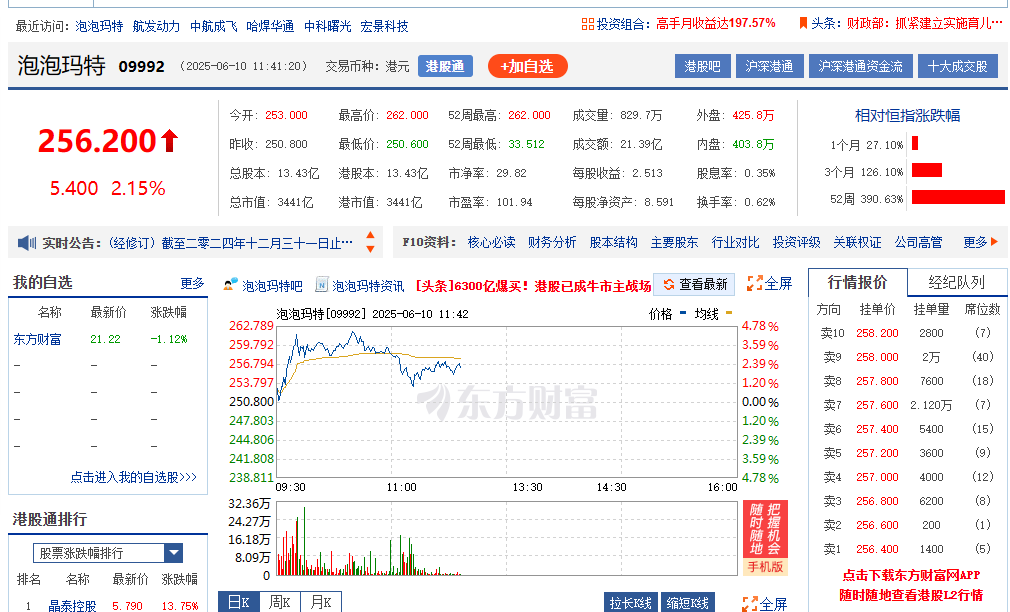Image resolution: width=1010 pixels, height=612 pixels.
Task: Click the 价格 blue legend marker
Action: click(x=683, y=313)
